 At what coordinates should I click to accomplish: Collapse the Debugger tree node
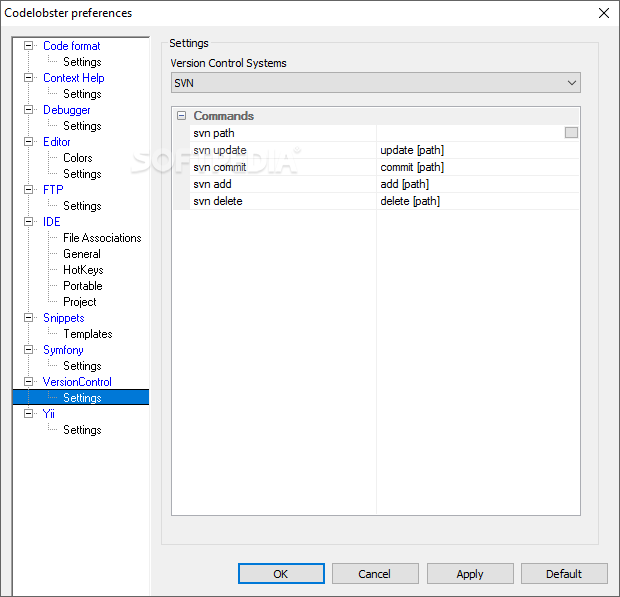coord(28,110)
